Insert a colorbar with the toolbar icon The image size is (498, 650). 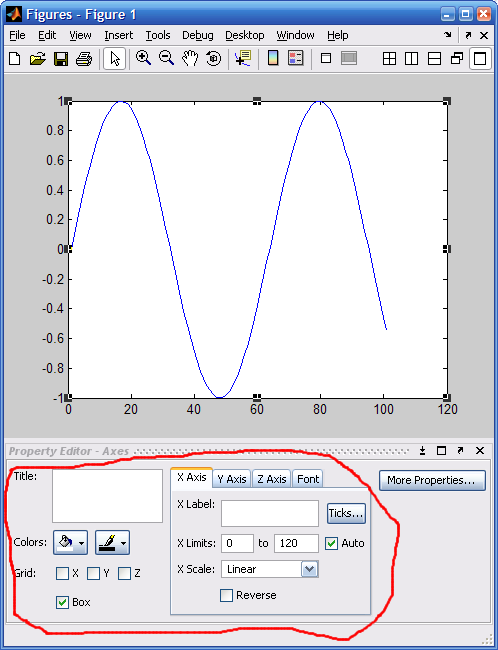click(x=273, y=58)
